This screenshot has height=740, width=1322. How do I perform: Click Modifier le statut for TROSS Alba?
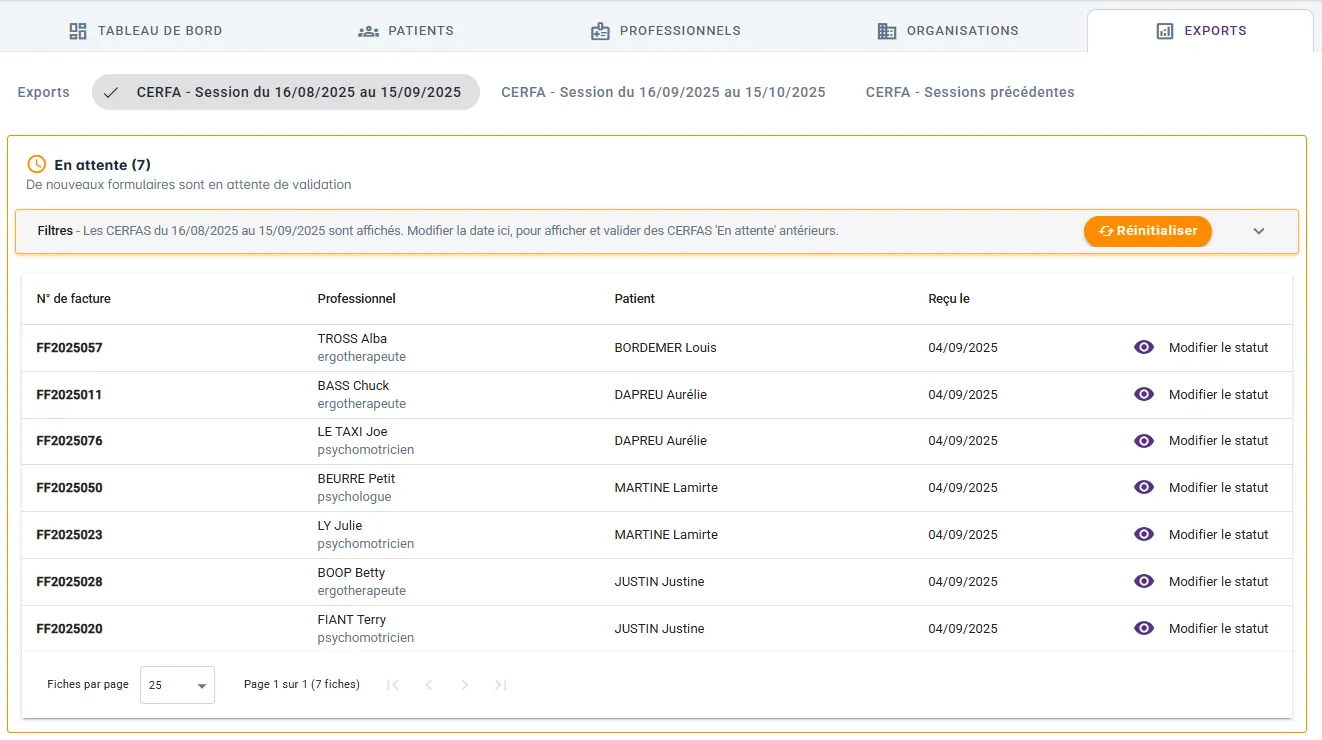1218,348
